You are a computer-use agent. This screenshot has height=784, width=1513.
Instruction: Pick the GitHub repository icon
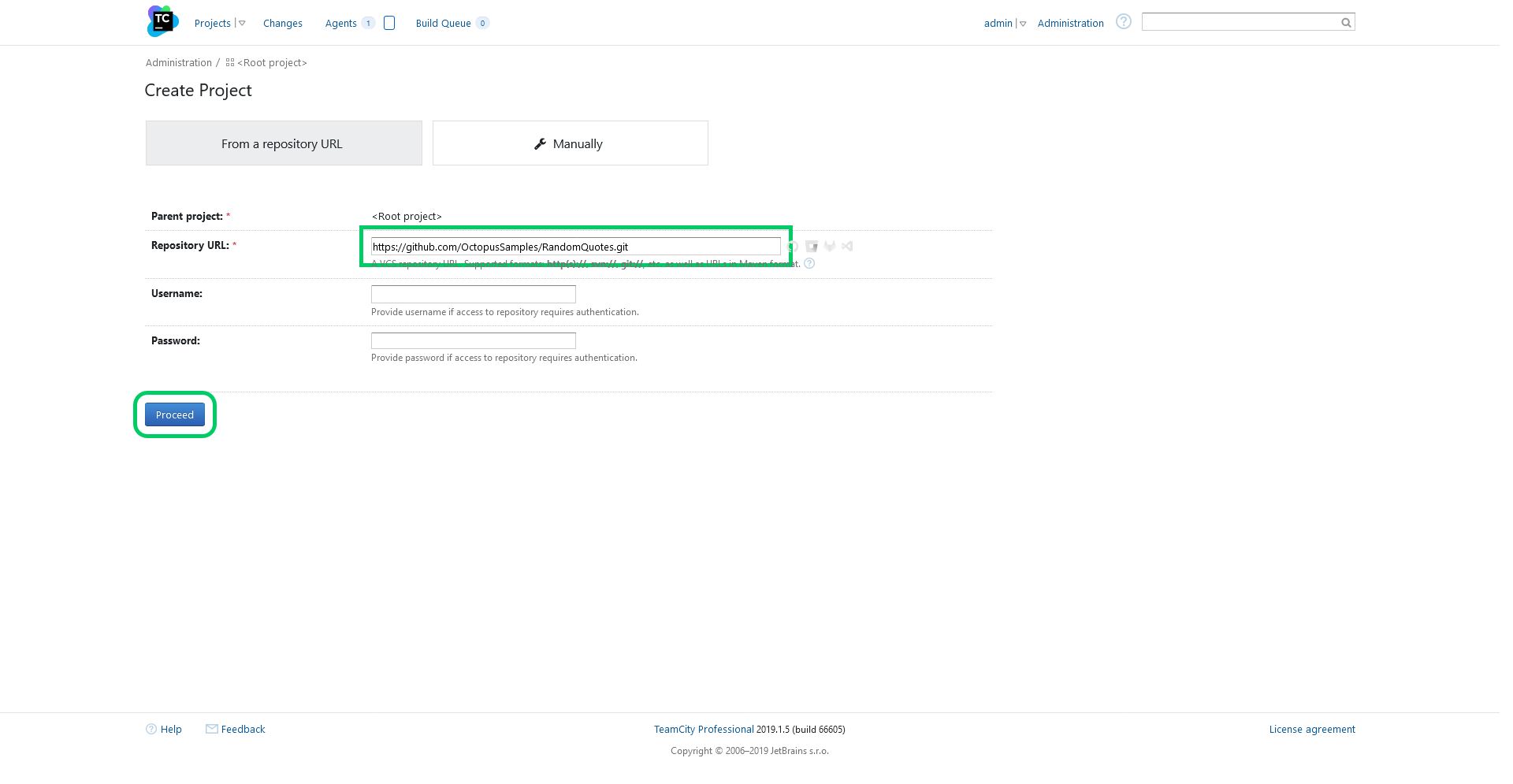point(794,247)
